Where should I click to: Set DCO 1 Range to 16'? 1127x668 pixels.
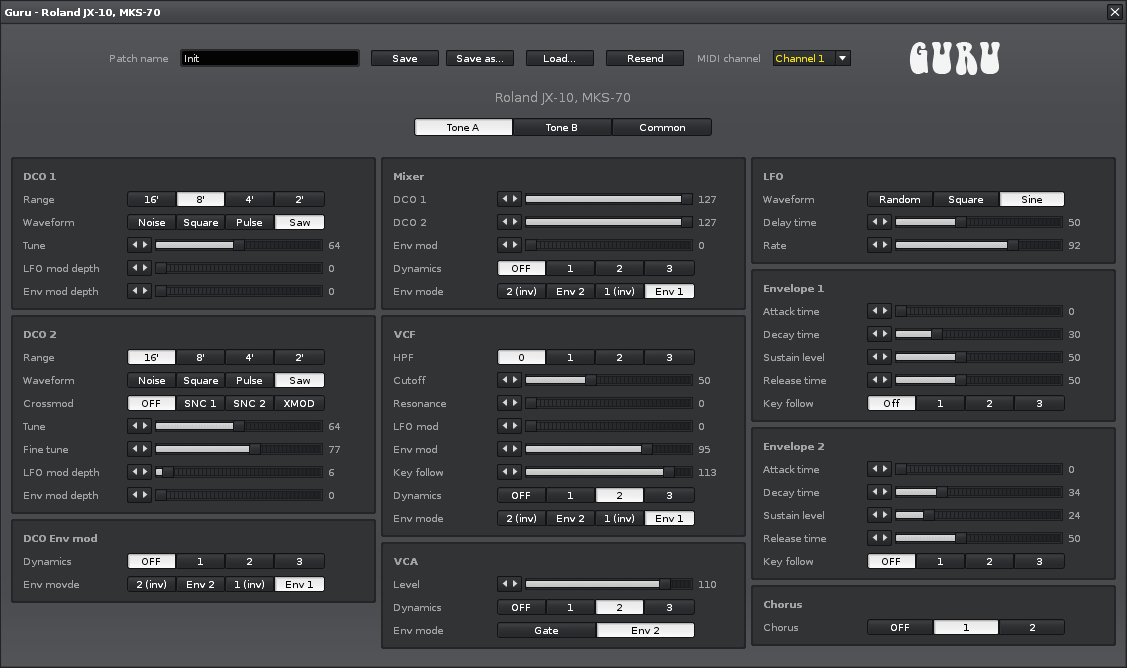click(151, 199)
